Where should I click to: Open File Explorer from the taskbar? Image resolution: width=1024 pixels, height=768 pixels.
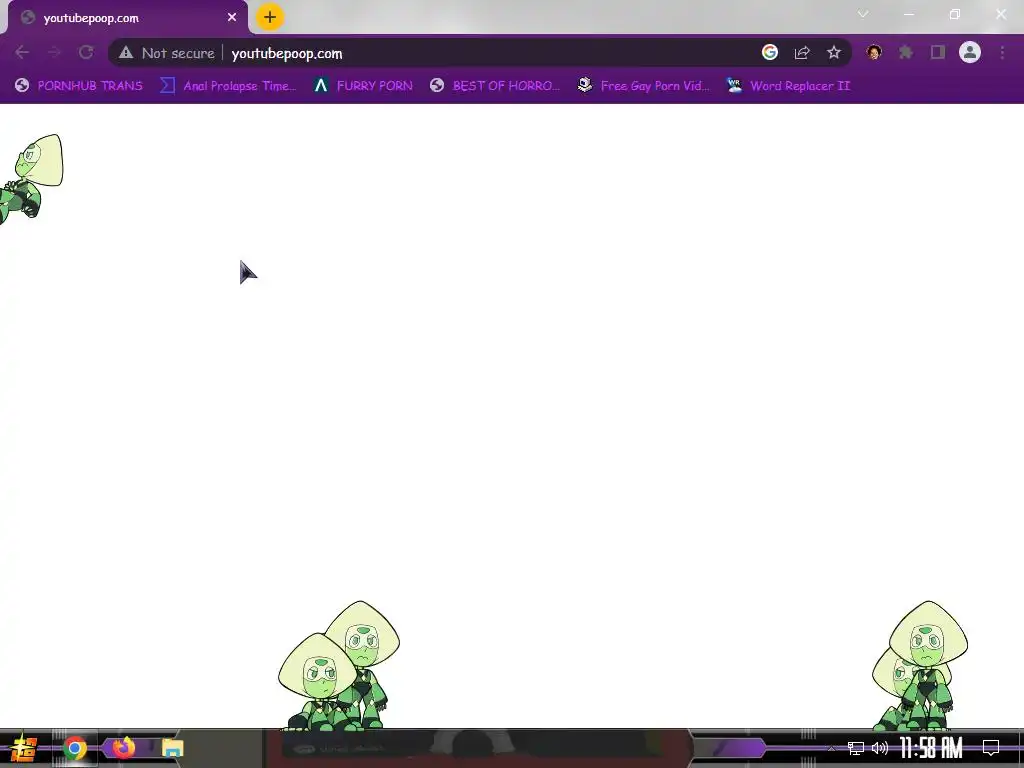[x=172, y=748]
